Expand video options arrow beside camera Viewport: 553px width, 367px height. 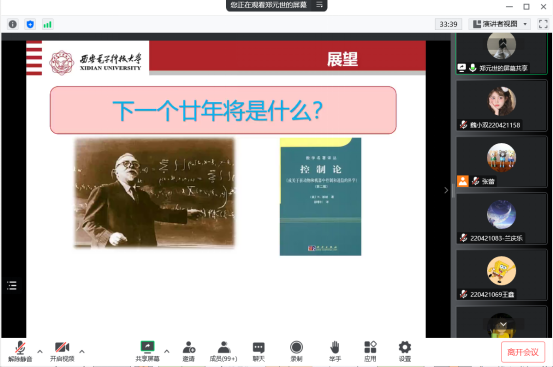tap(82, 351)
